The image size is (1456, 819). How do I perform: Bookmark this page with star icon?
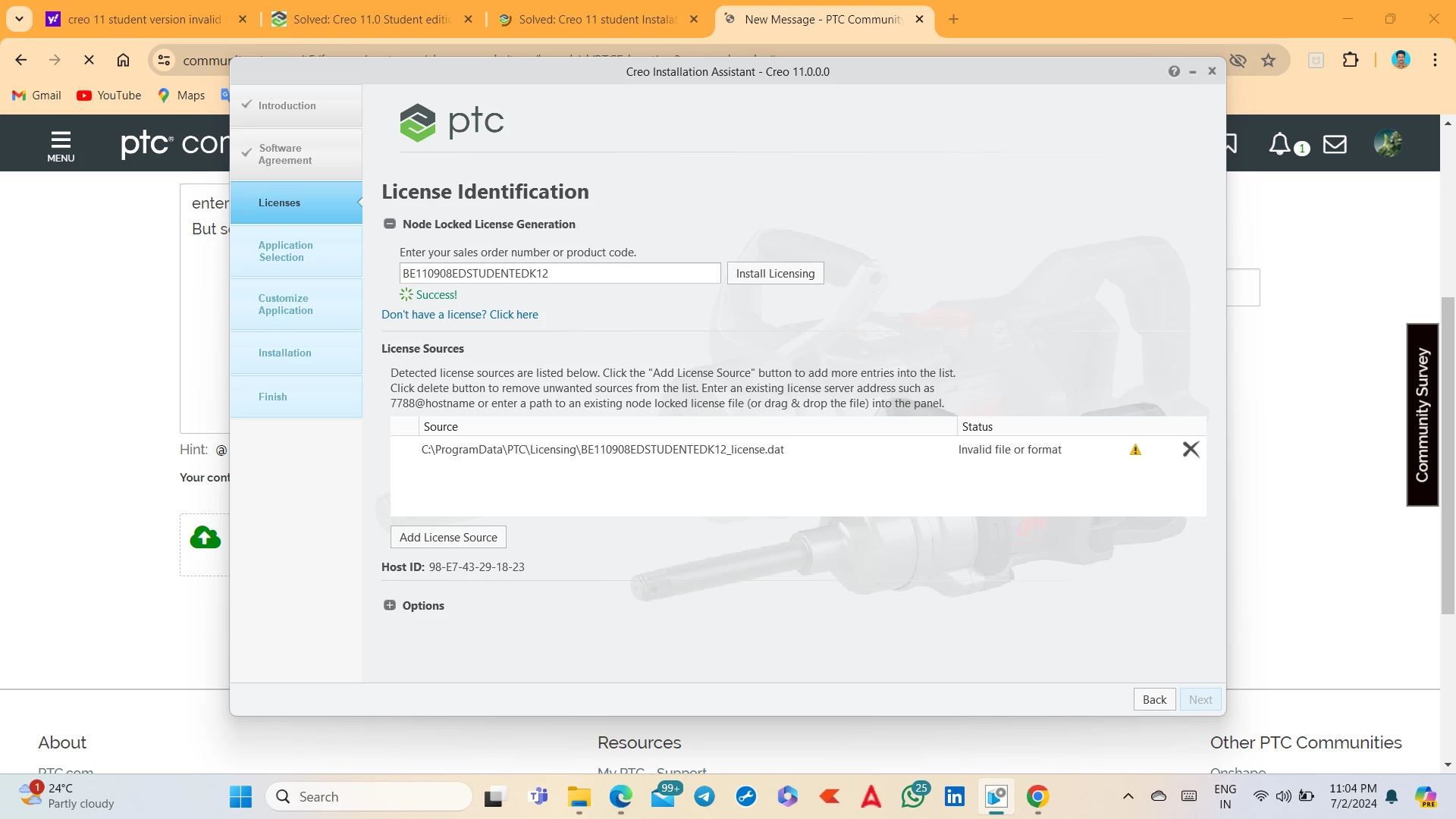click(1268, 60)
